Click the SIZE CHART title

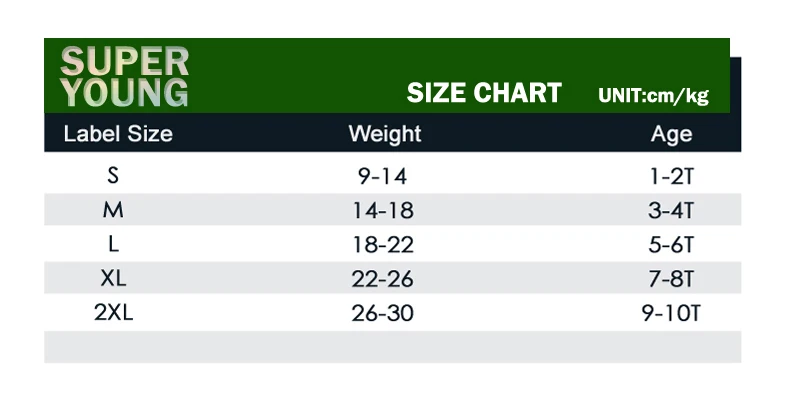(x=484, y=93)
